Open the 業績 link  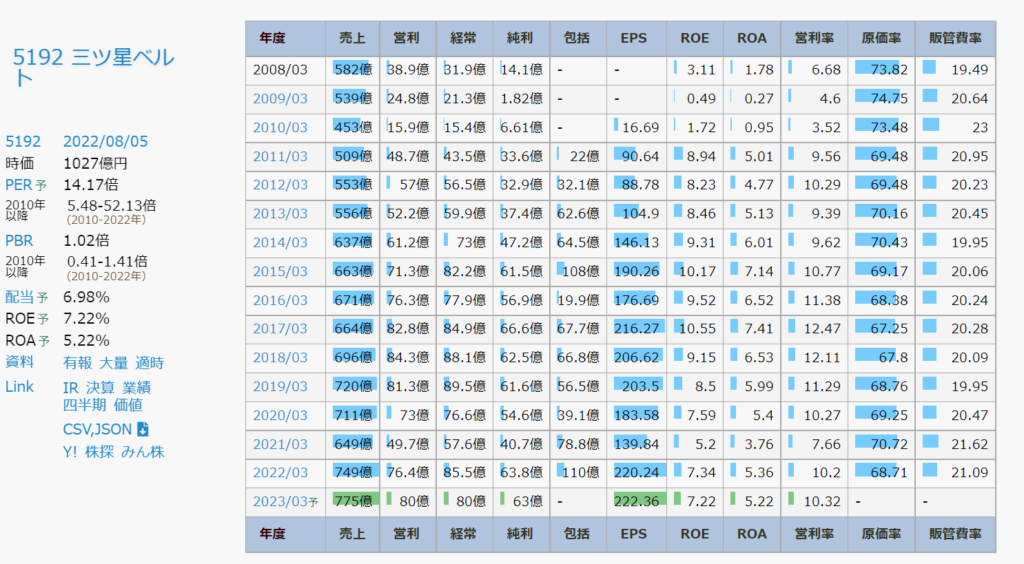coord(136,388)
